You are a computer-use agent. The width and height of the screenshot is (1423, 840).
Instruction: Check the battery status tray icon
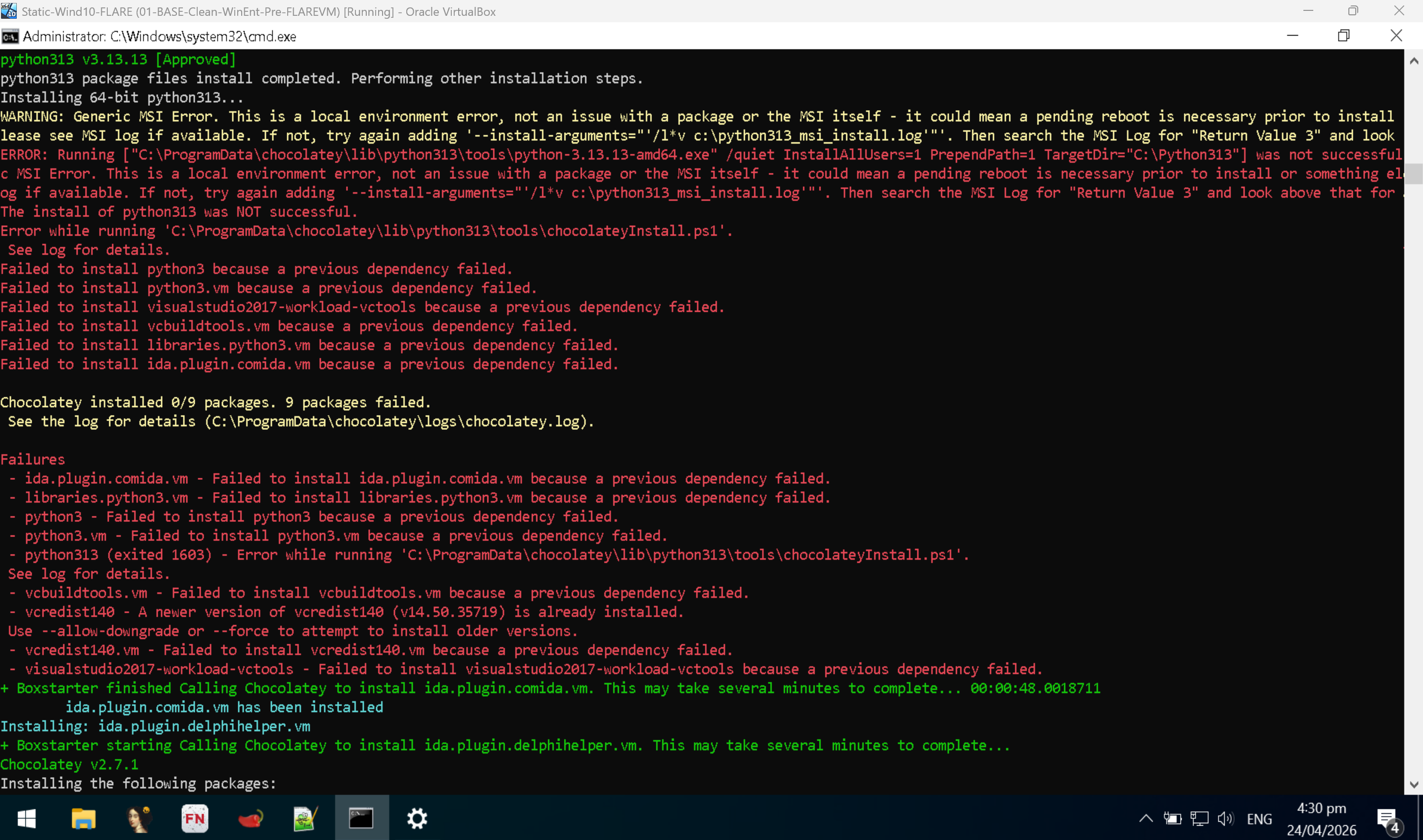(1172, 818)
